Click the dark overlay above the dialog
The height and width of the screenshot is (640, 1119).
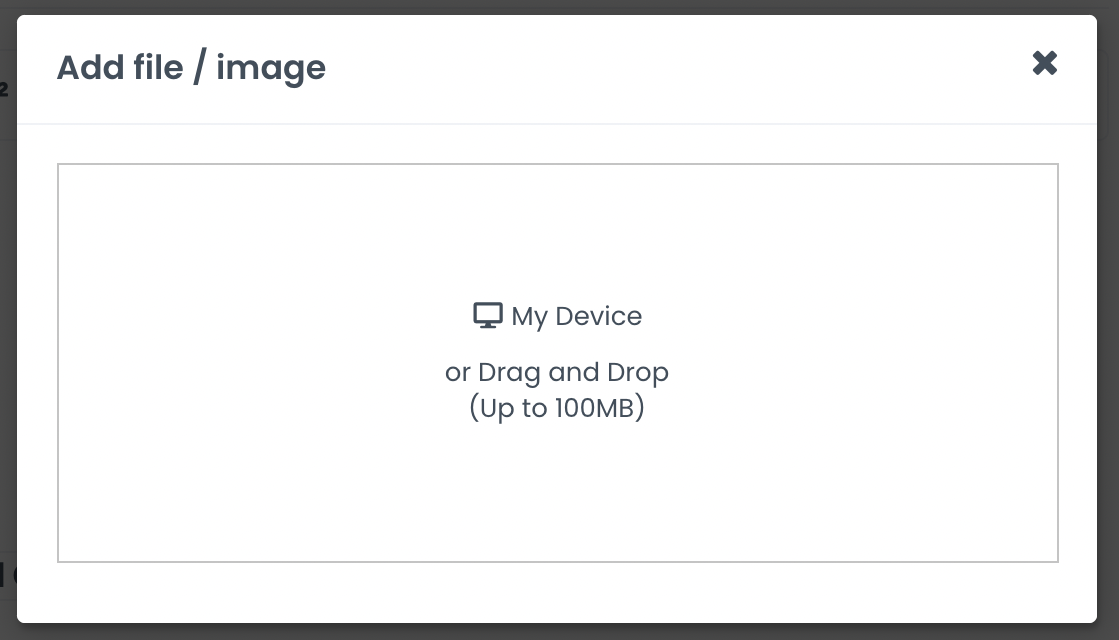(560, 6)
